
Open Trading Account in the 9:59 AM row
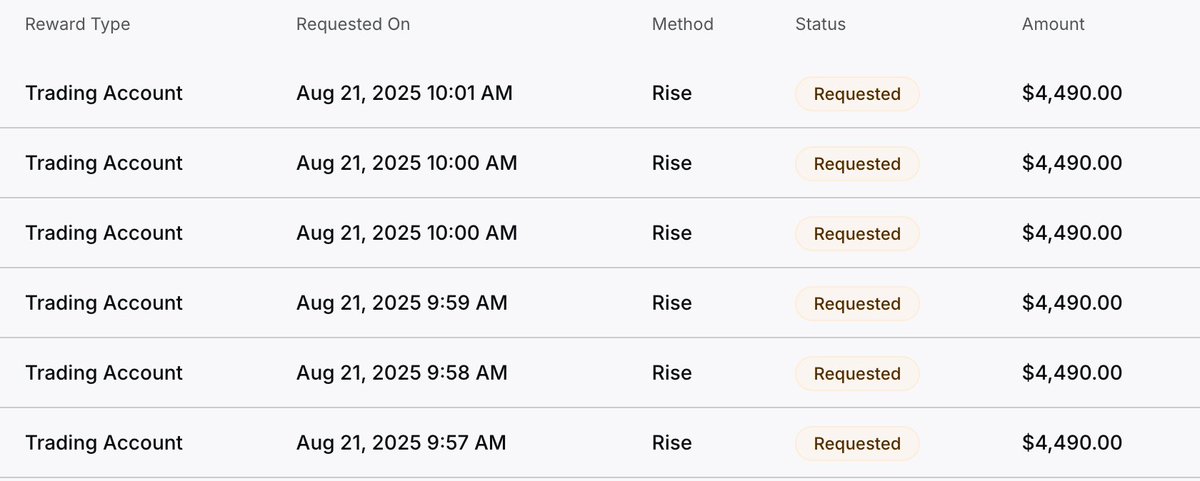[x=104, y=303]
